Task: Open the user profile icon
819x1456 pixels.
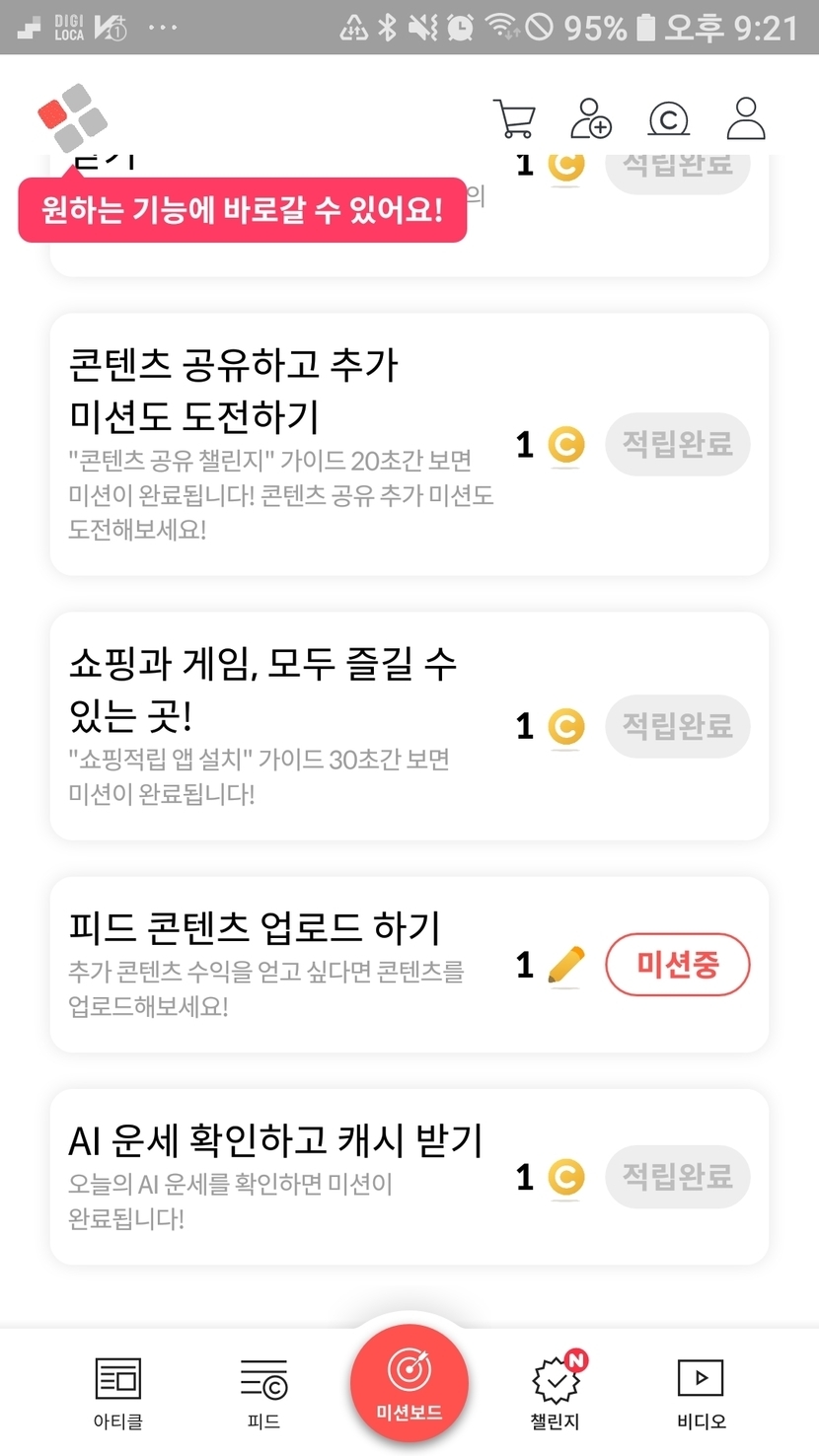Action: pyautogui.click(x=746, y=119)
